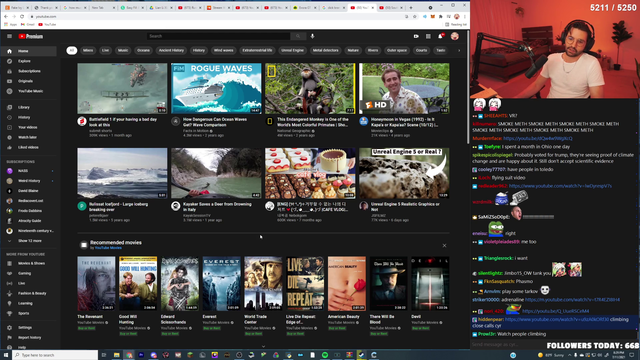
Task: Select the Mixes filter chip
Action: tap(88, 51)
